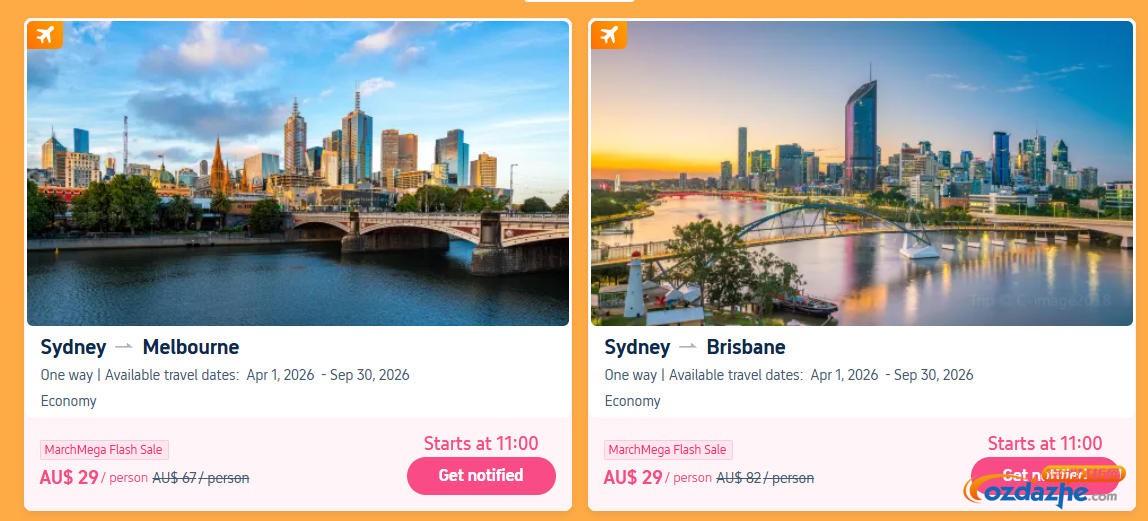1148x521 pixels.
Task: Select the MarchMega Flash Sale tag for Brisbane
Action: 668,450
